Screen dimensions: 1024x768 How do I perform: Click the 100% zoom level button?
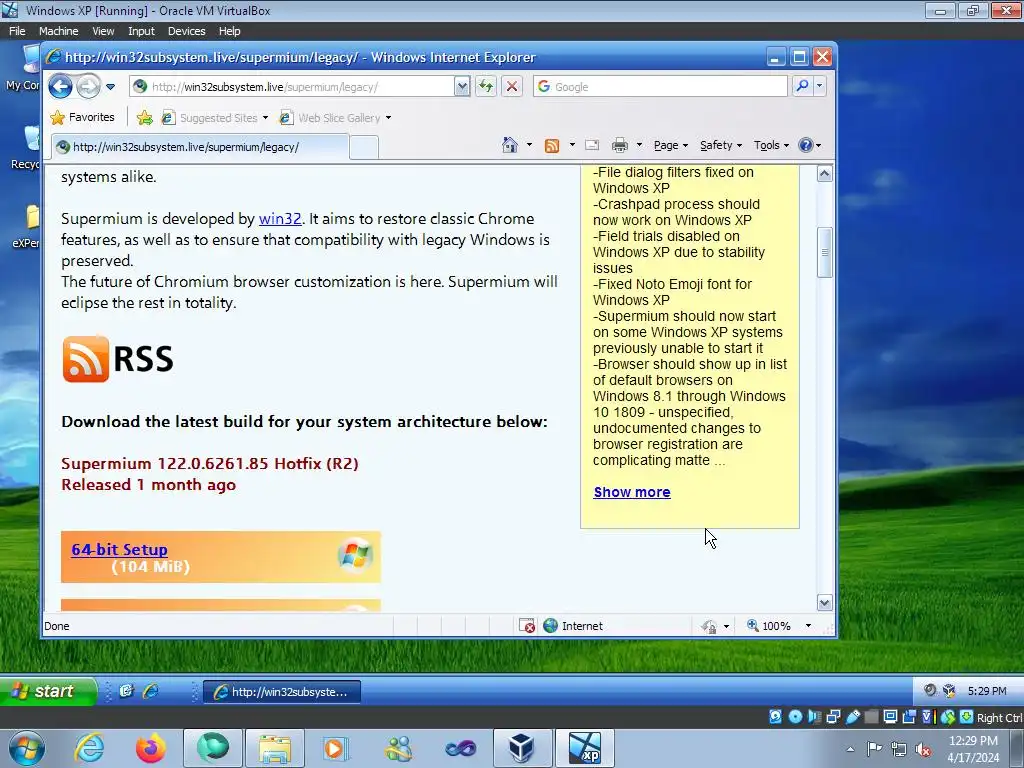coord(769,626)
